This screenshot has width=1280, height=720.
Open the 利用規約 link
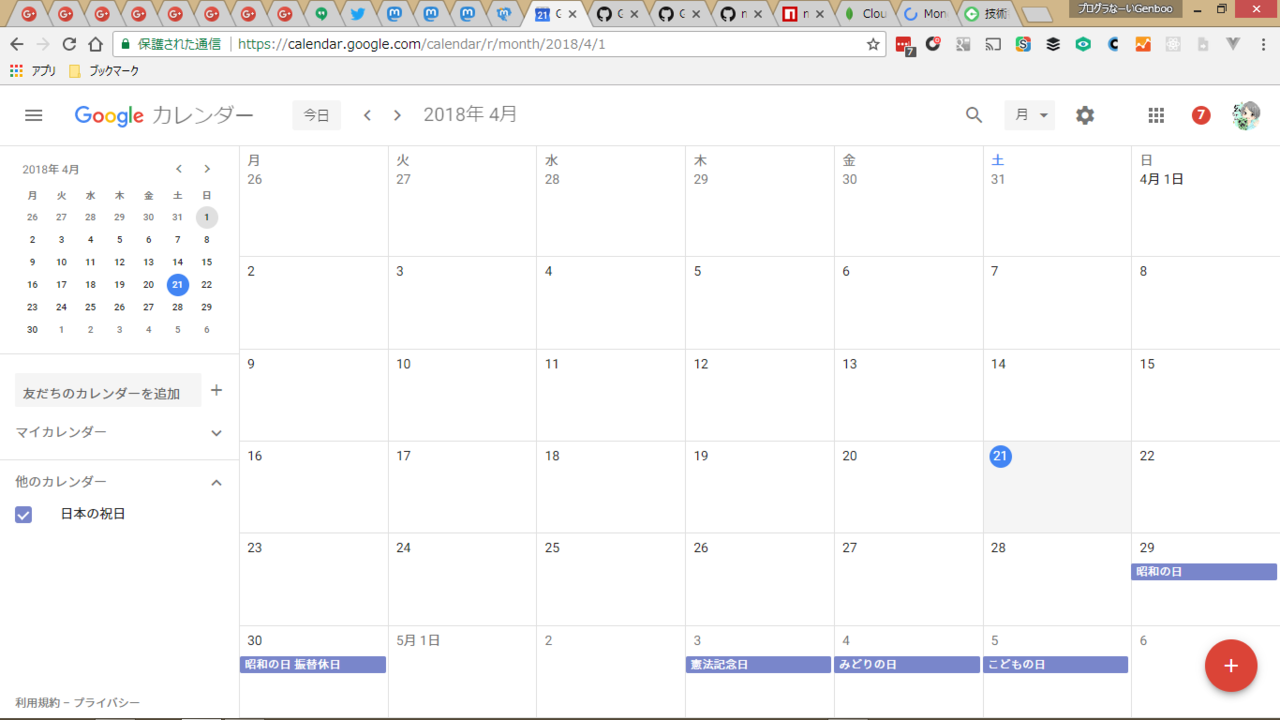click(x=37, y=703)
